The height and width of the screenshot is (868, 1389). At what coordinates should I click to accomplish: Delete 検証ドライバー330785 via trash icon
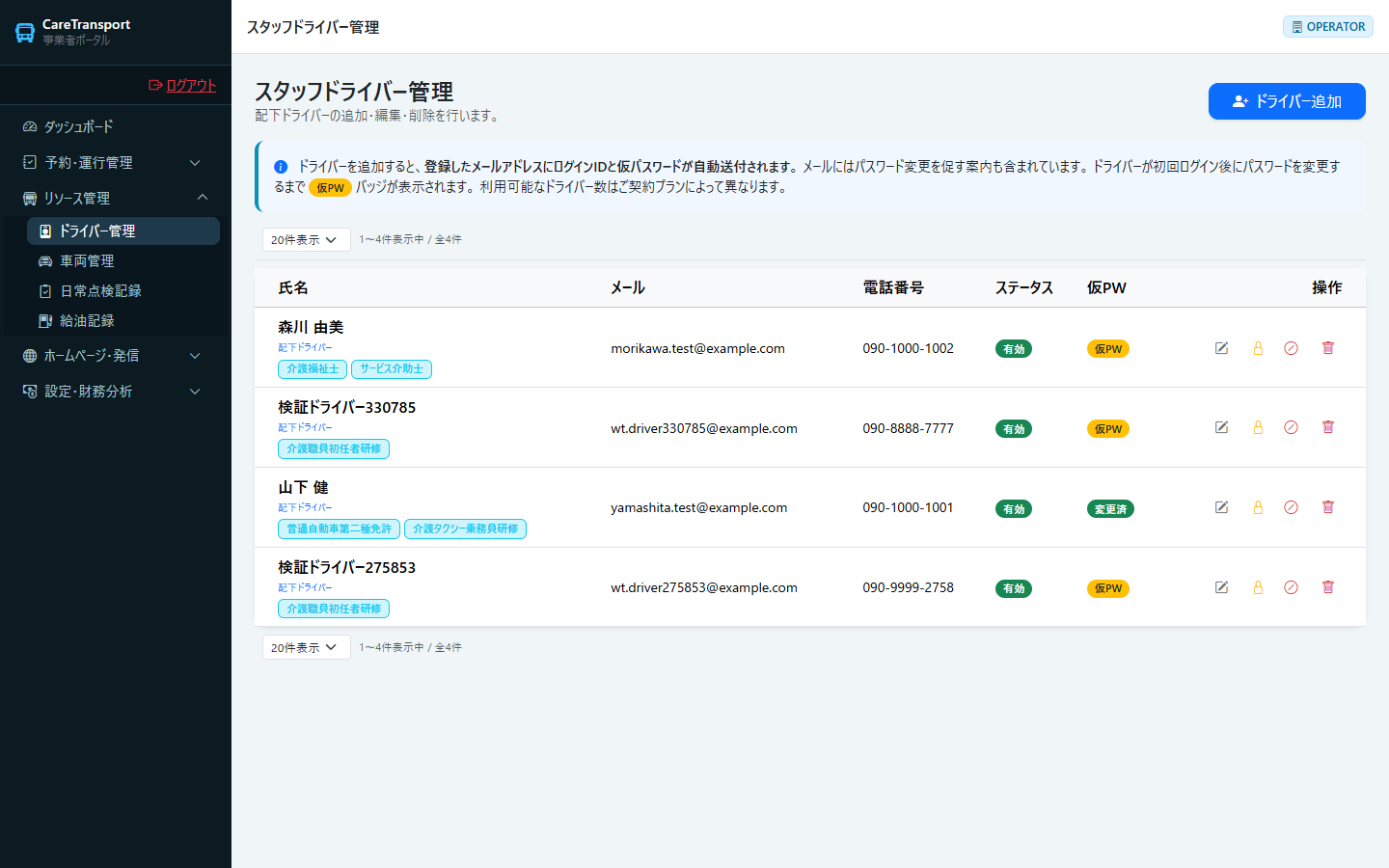1327,427
